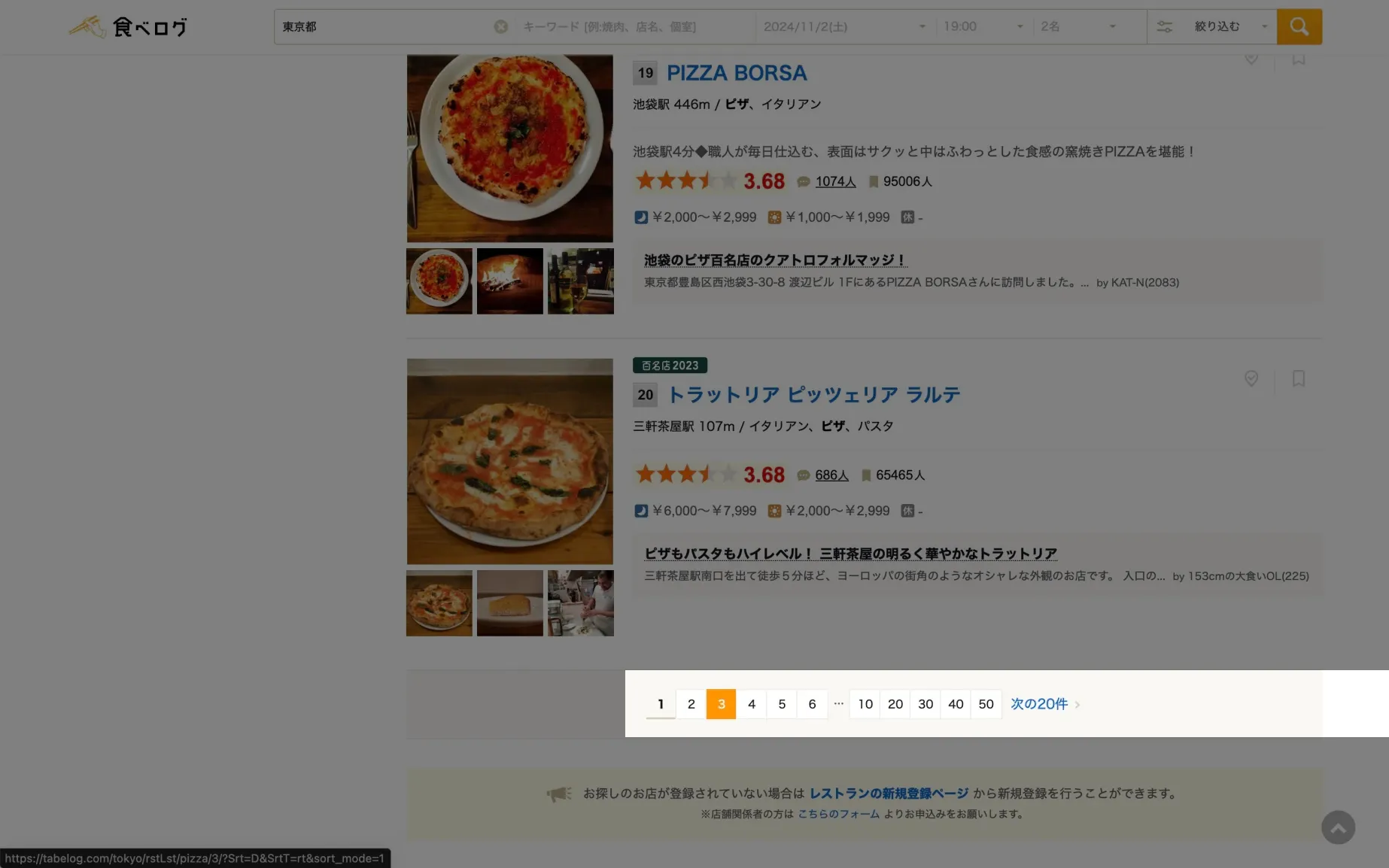Click the review speech bubble icon near 1074人
Viewport: 1389px width, 868px height.
pyautogui.click(x=802, y=181)
